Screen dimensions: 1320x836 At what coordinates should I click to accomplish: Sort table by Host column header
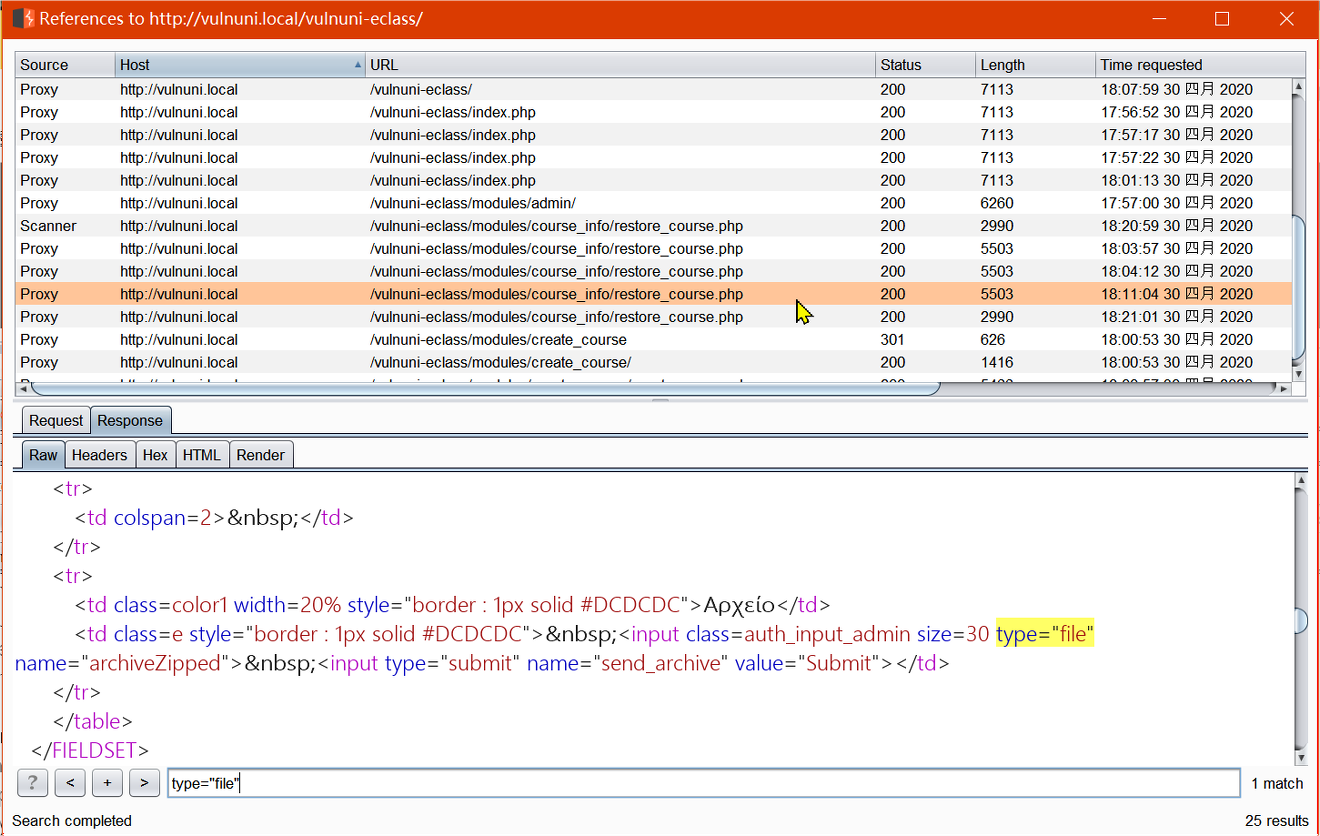[x=240, y=65]
